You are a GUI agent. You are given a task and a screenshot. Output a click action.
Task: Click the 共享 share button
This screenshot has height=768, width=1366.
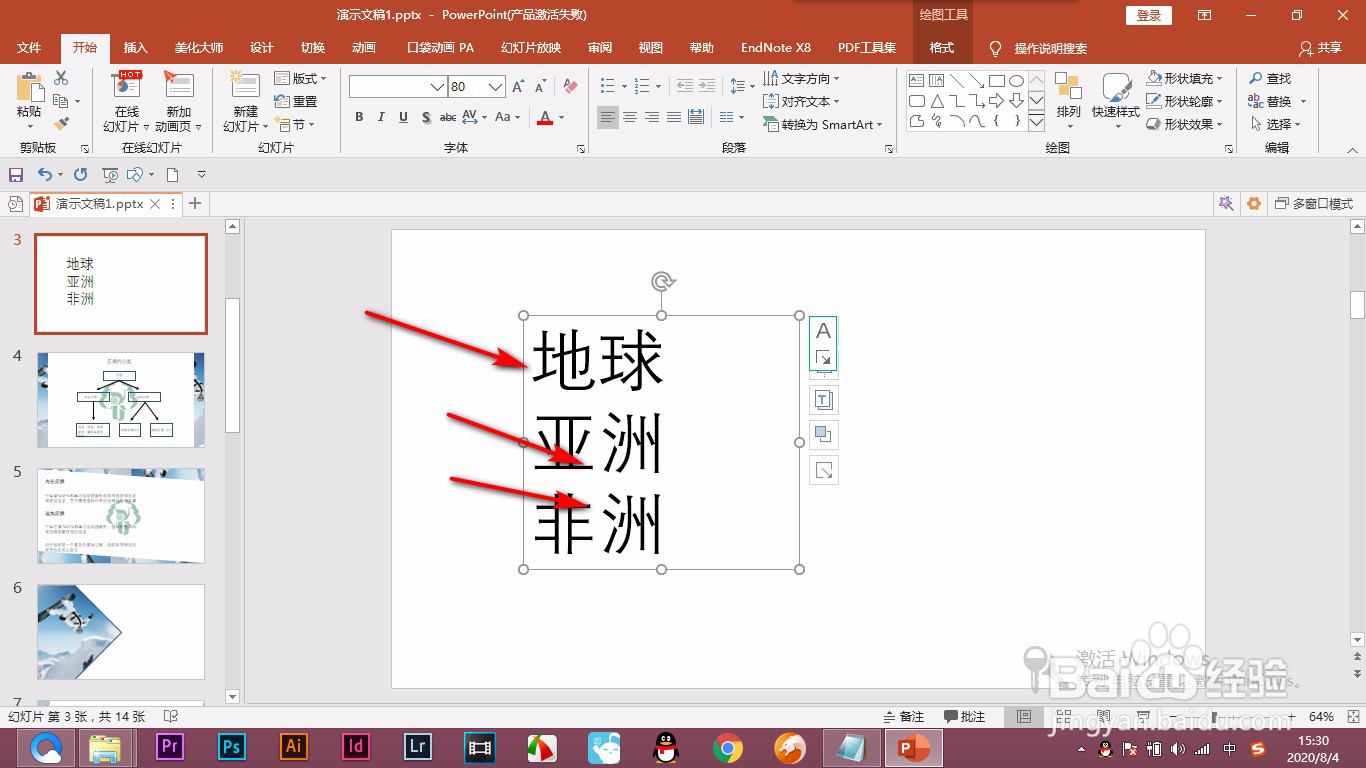point(1320,48)
